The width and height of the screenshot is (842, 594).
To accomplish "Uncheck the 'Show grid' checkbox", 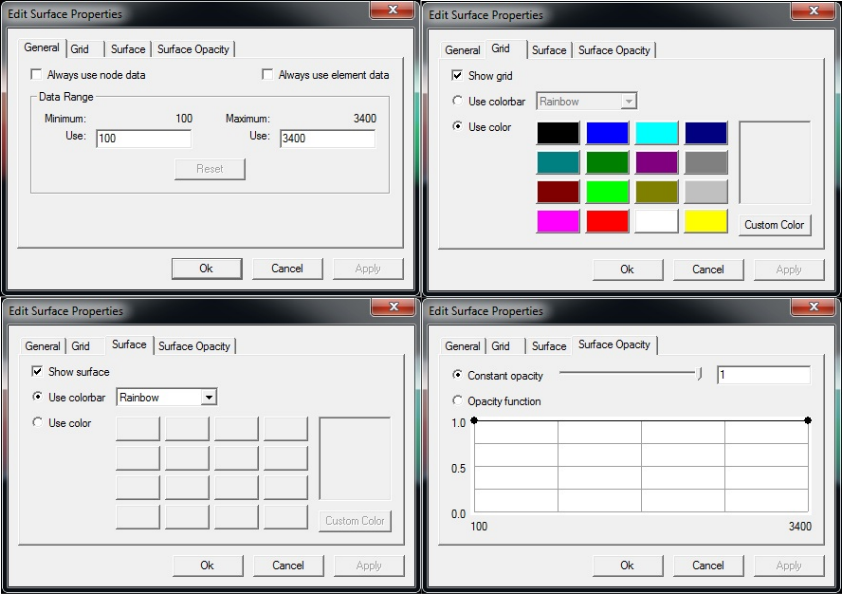I will tap(457, 75).
